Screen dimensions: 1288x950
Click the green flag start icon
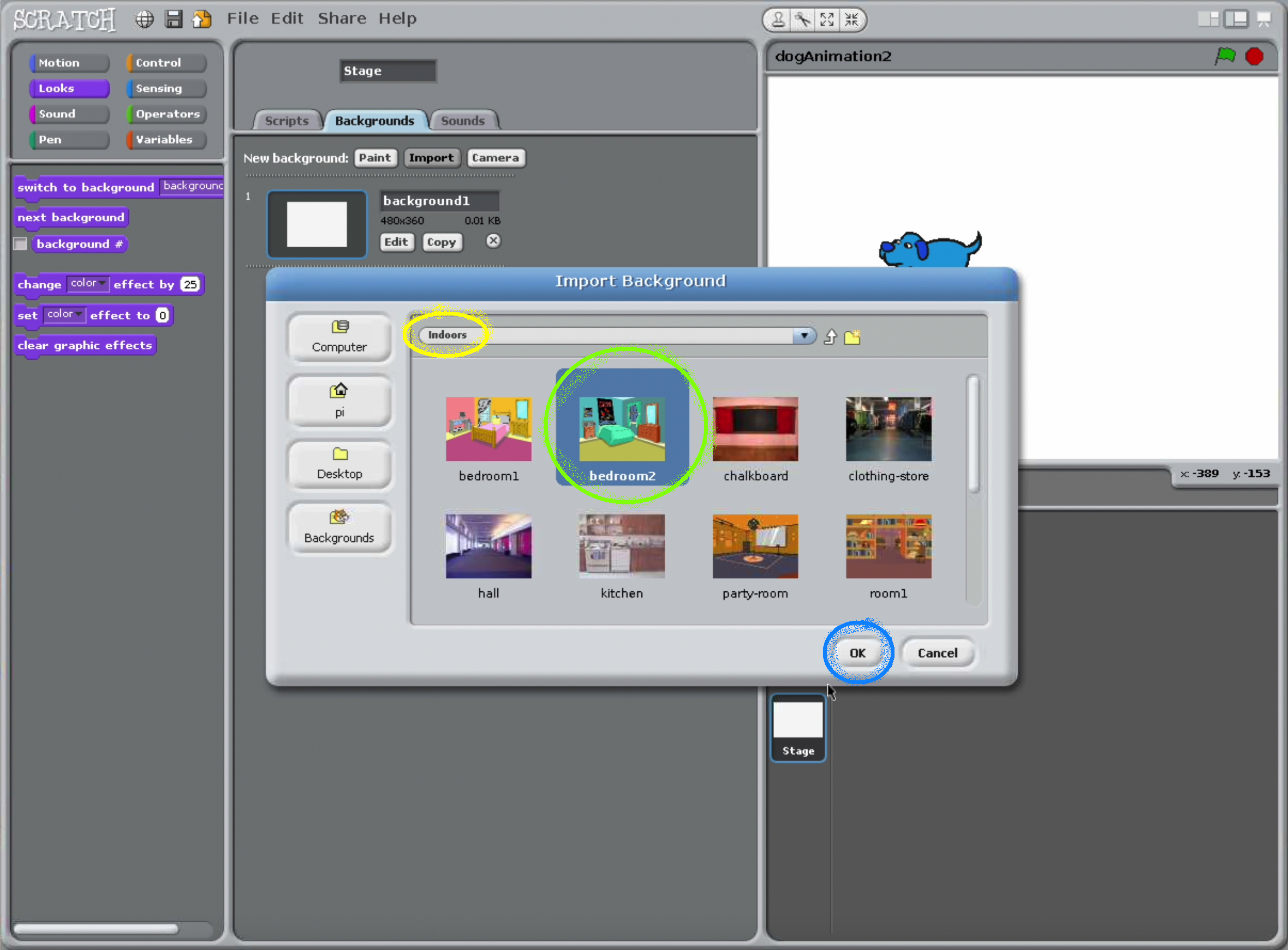[1225, 56]
